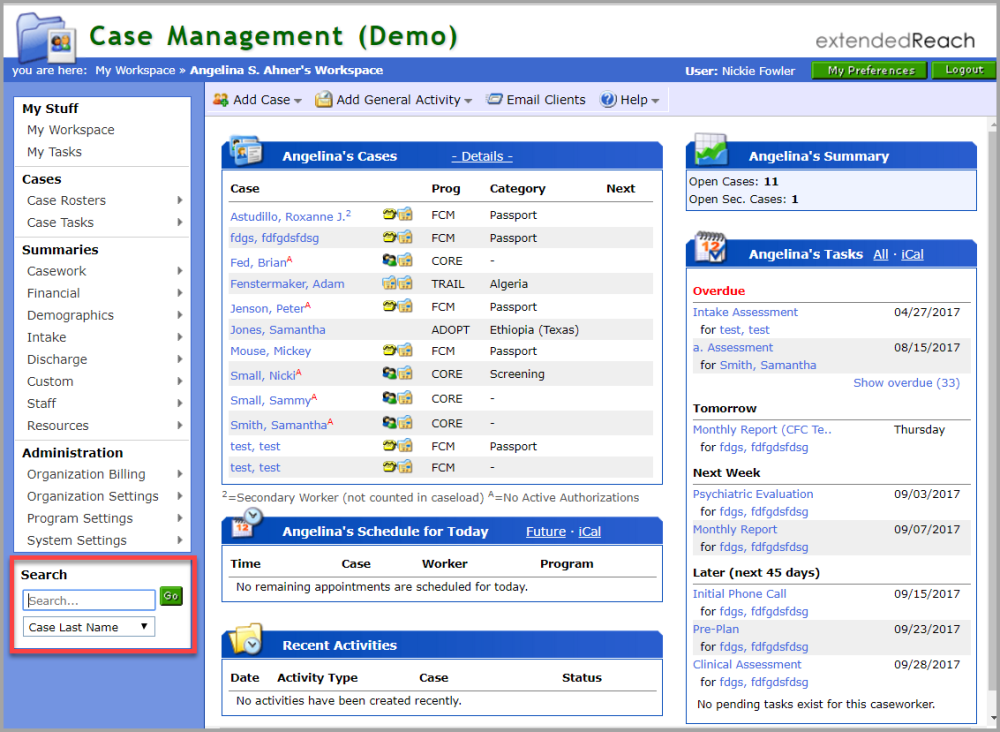The image size is (1000, 732).
Task: Expand the Program Settings submenu
Action: [180, 518]
